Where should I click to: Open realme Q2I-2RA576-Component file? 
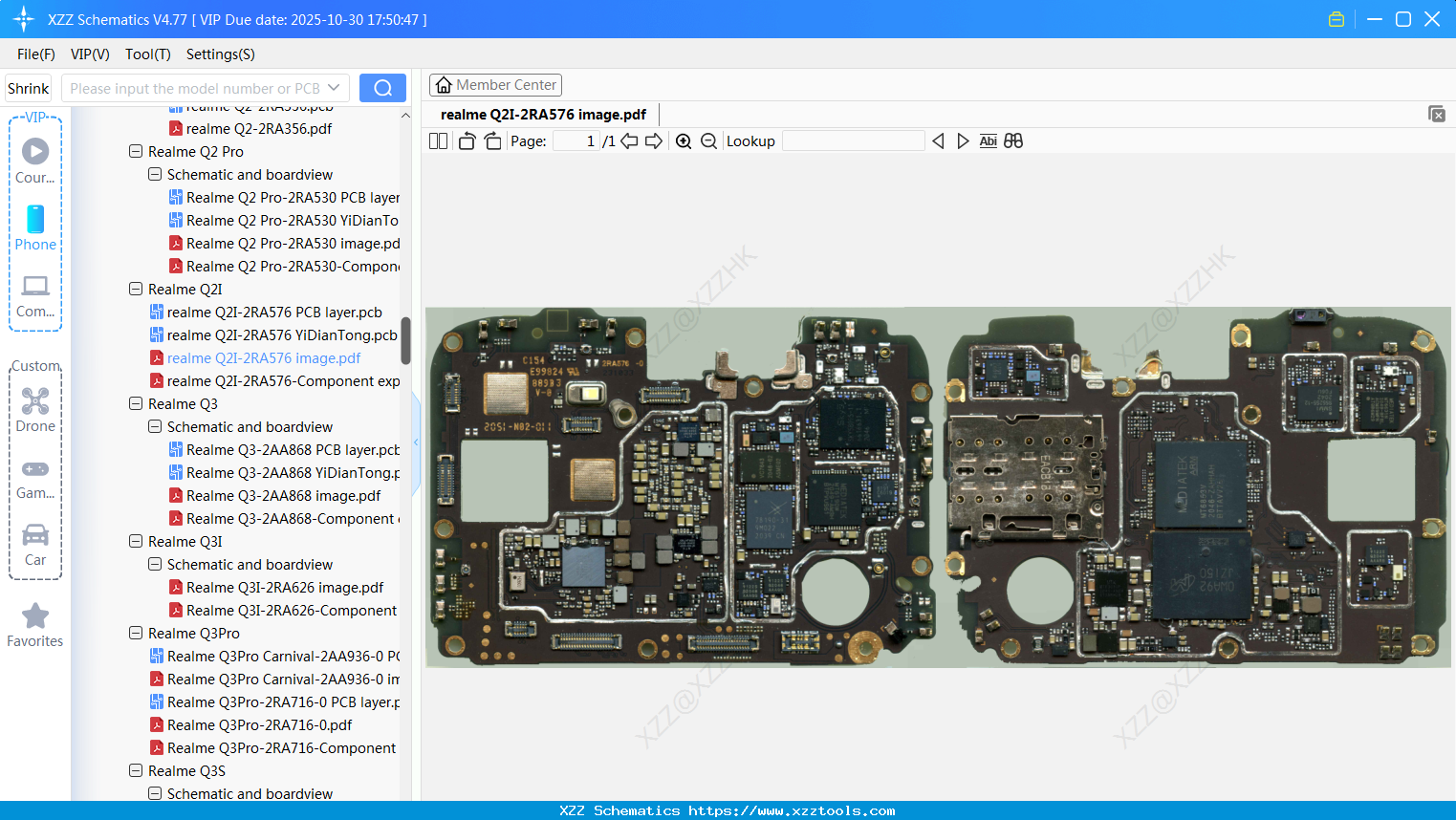click(x=275, y=381)
